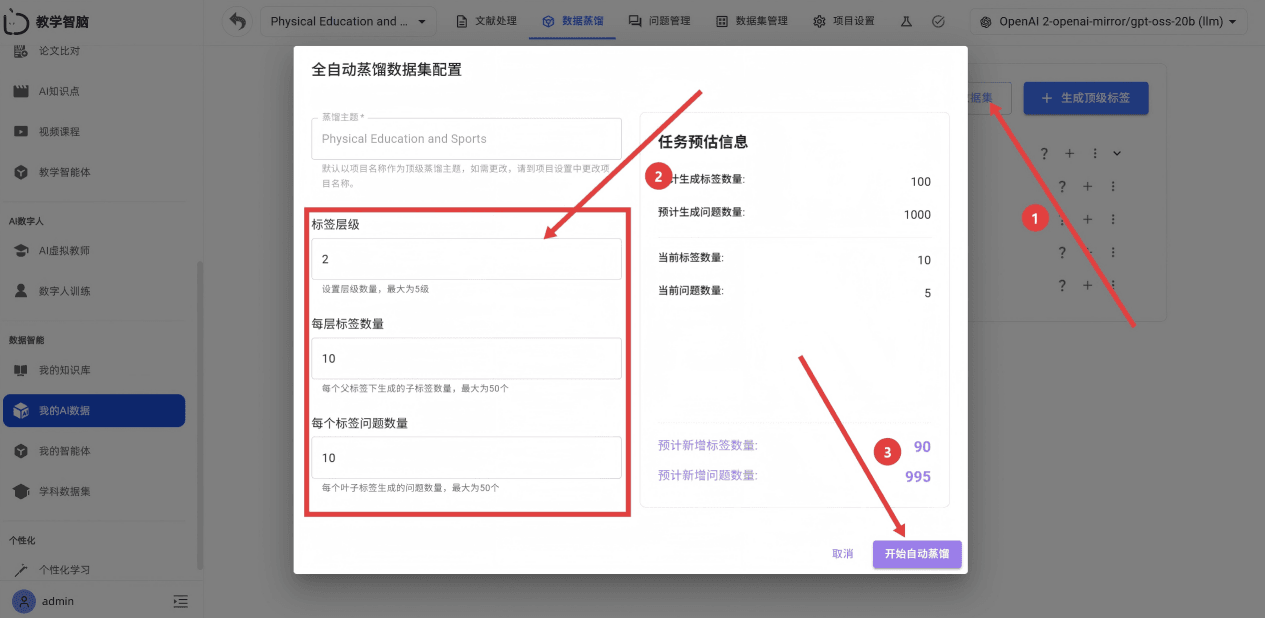Click the 预计新增标签数量 value 90
This screenshot has width=1265, height=618.
(922, 447)
